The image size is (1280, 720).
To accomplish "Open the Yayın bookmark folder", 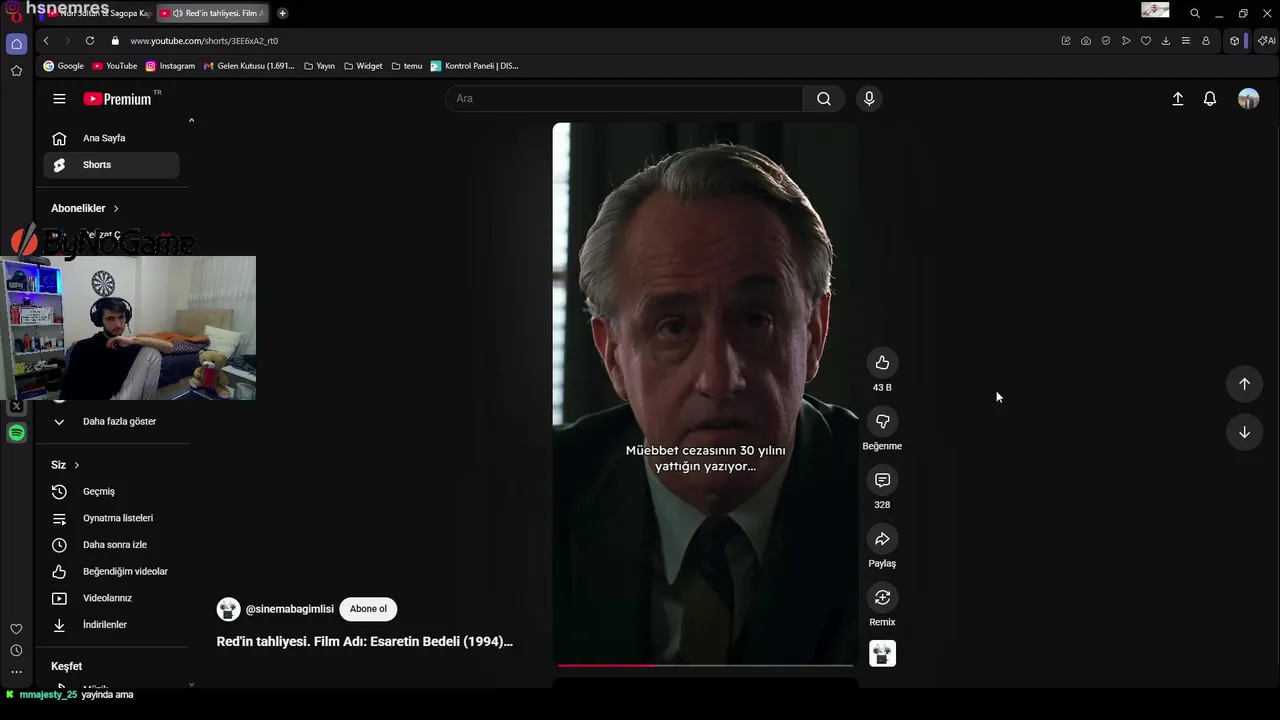I will pyautogui.click(x=319, y=66).
